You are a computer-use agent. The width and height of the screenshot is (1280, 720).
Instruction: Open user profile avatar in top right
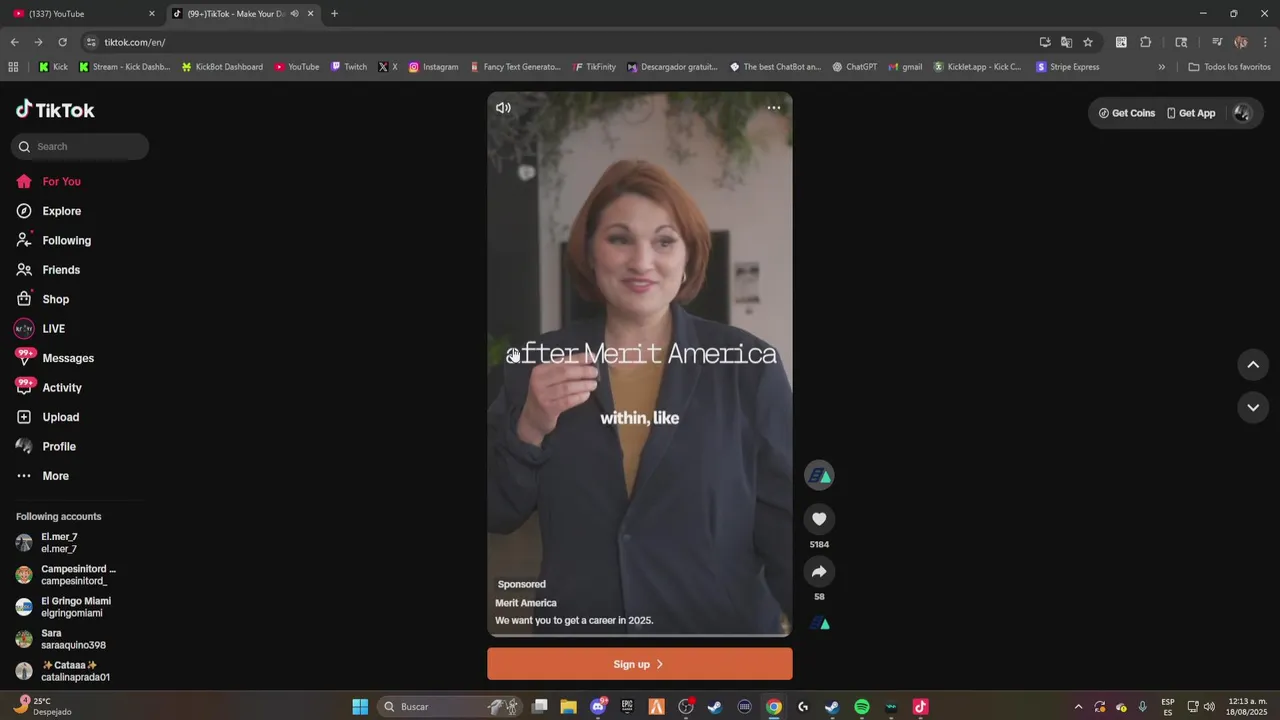[x=1242, y=113]
